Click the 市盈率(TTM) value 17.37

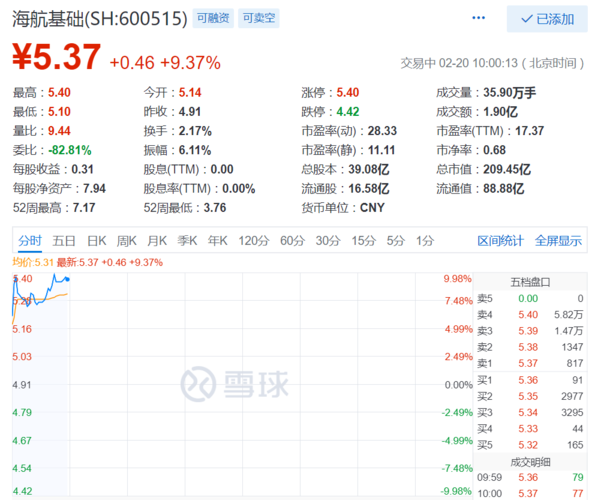[x=529, y=131]
